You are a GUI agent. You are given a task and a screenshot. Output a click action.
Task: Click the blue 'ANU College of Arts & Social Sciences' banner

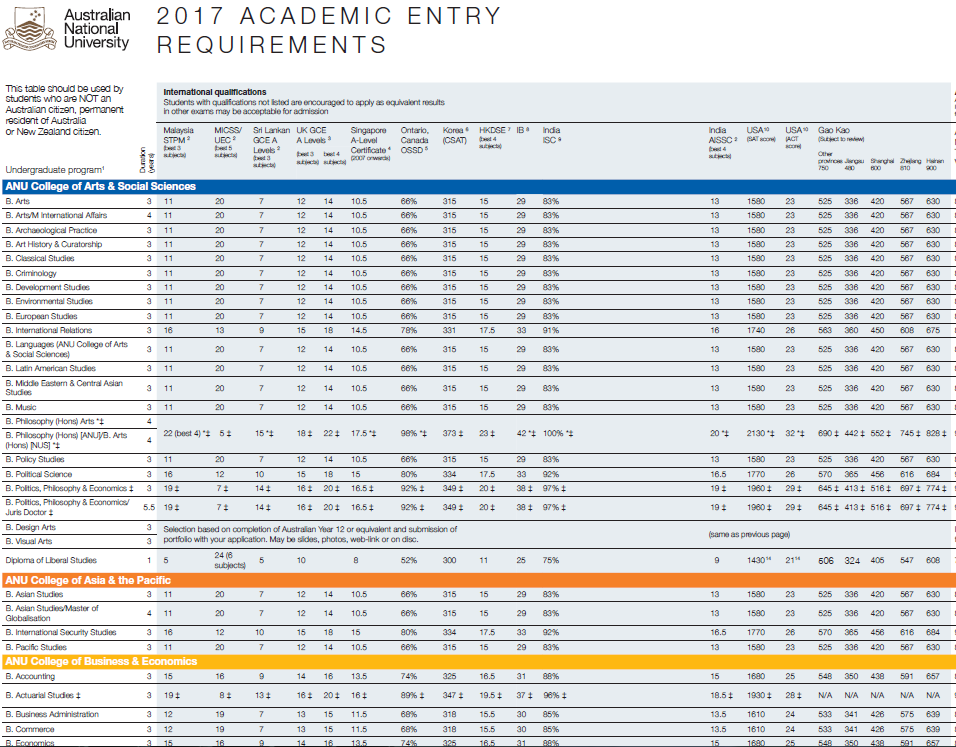click(x=478, y=187)
